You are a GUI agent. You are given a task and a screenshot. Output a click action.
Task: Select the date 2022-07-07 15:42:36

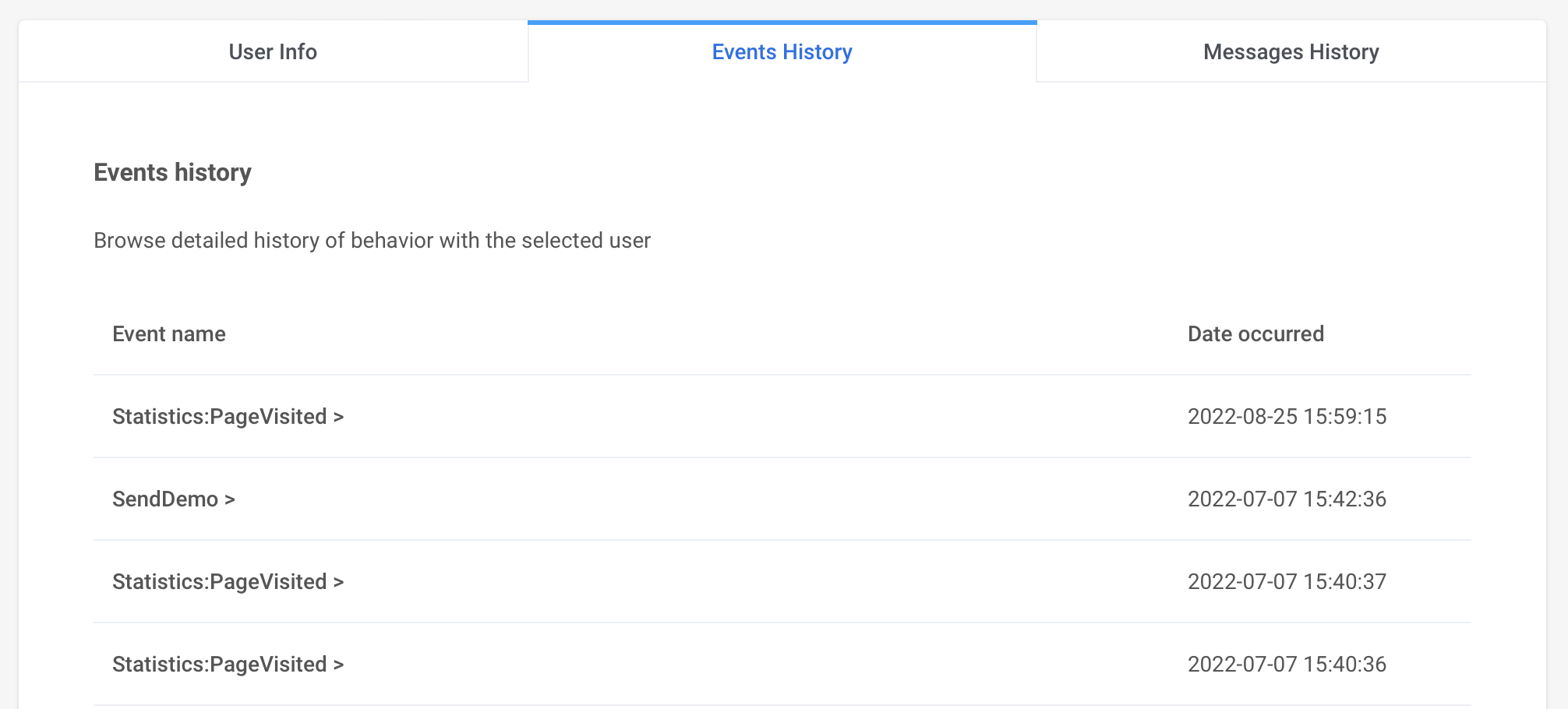click(x=1287, y=499)
